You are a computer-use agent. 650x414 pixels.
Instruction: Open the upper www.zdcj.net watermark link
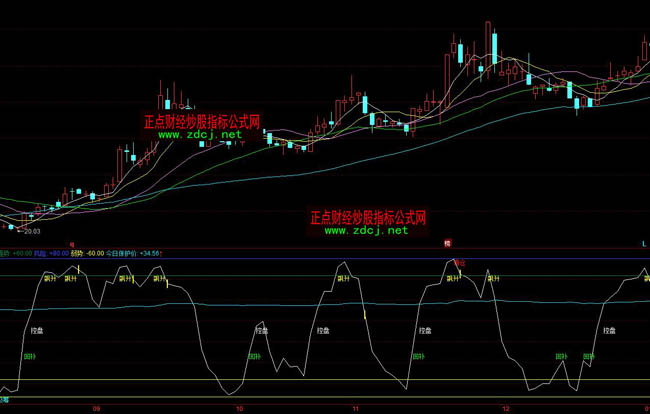coord(200,134)
